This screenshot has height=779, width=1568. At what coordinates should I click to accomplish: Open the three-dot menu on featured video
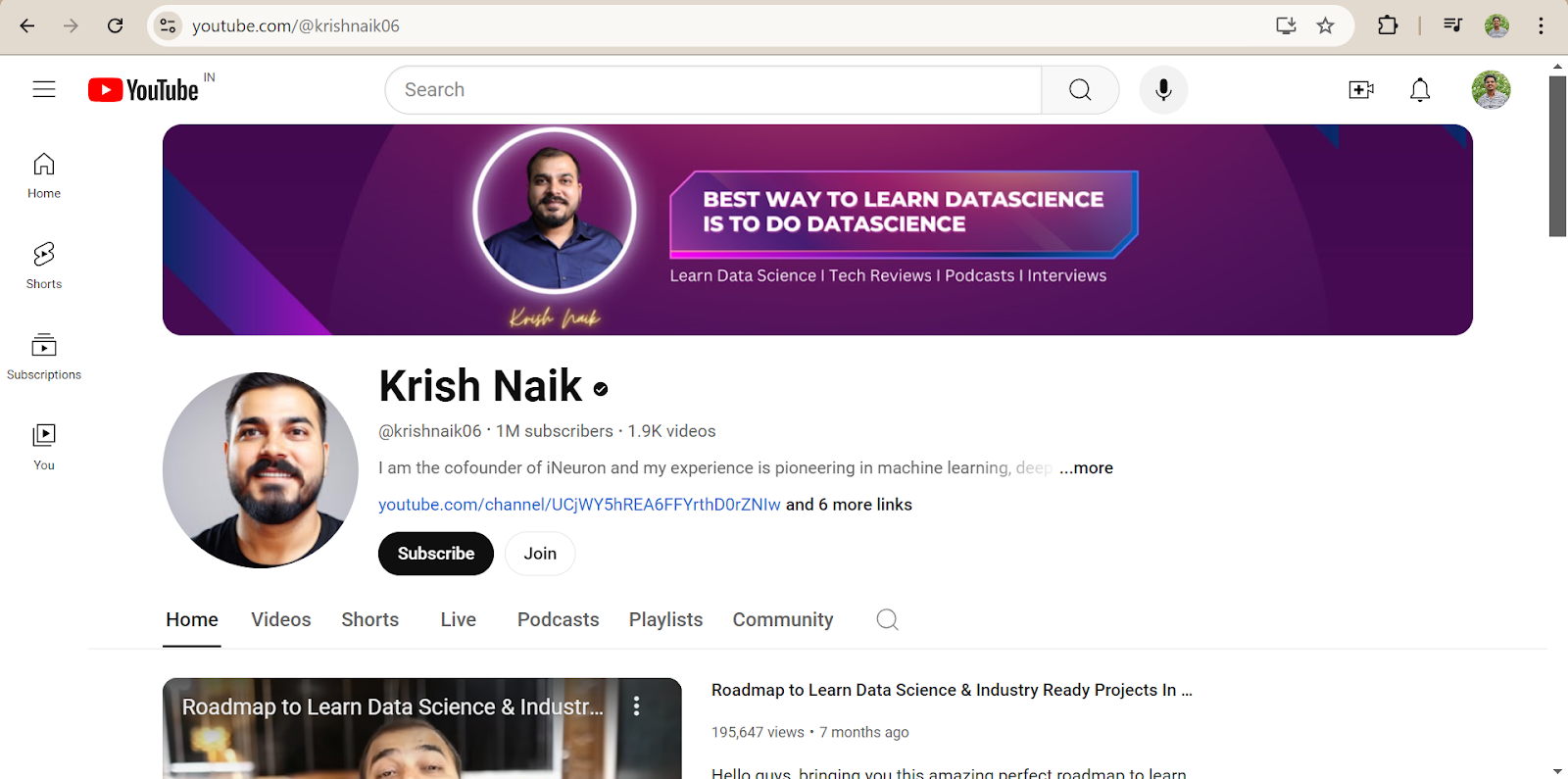click(636, 706)
